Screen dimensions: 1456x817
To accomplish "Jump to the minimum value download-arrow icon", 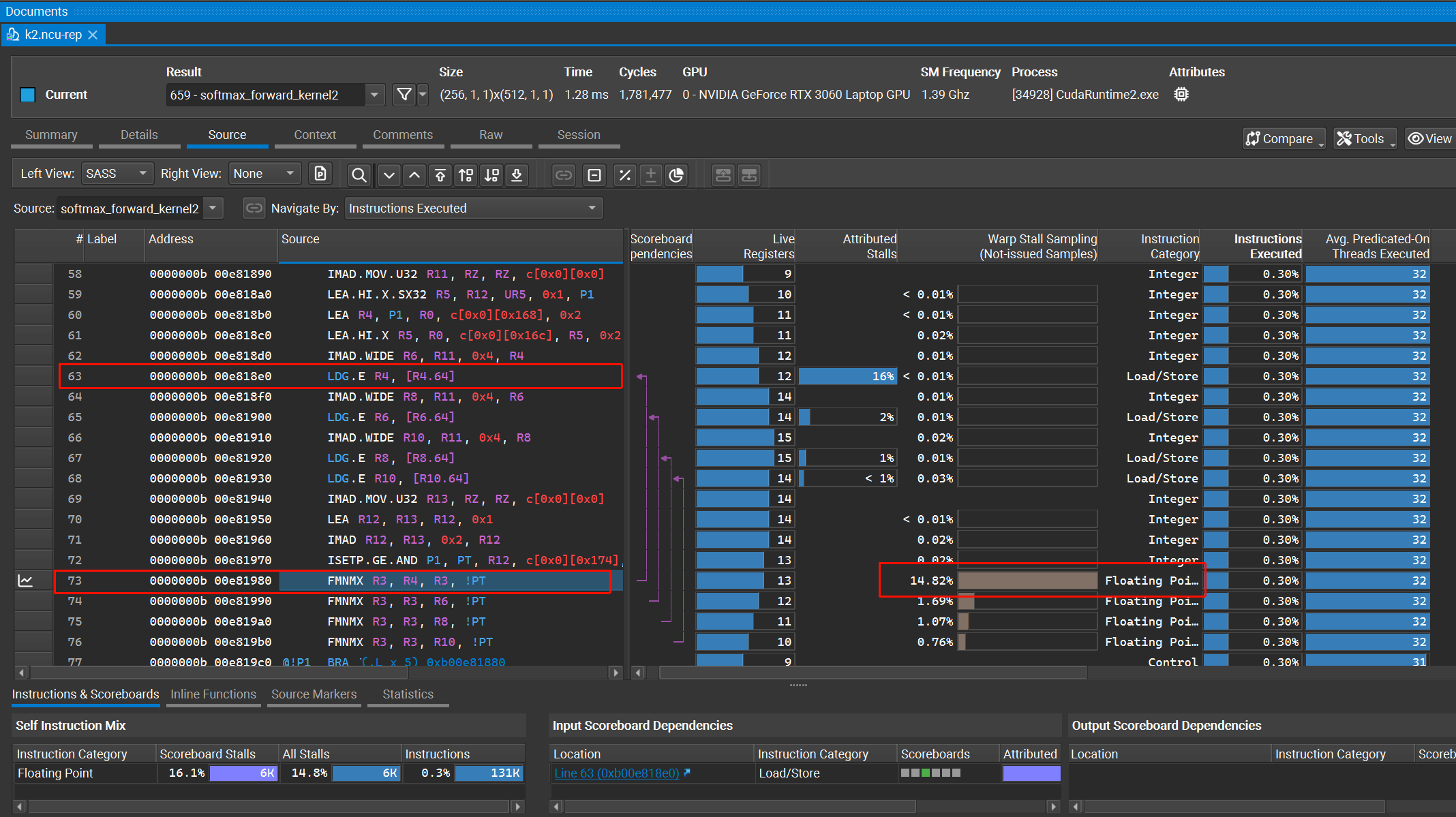I will 517,175.
